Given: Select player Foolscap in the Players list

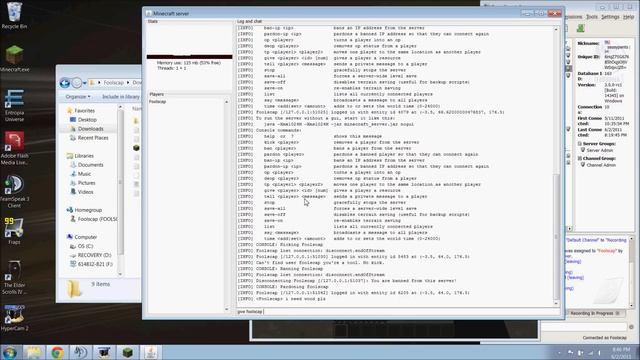Looking at the screenshot, I should (158, 101).
